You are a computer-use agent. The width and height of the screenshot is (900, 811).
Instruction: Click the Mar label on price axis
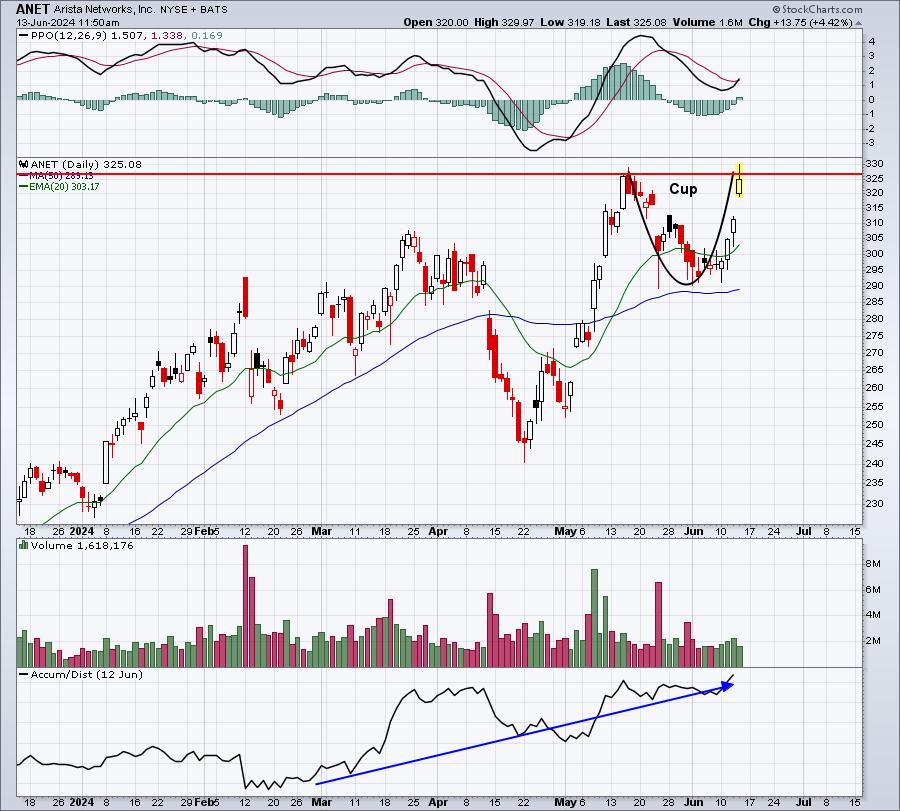(321, 531)
